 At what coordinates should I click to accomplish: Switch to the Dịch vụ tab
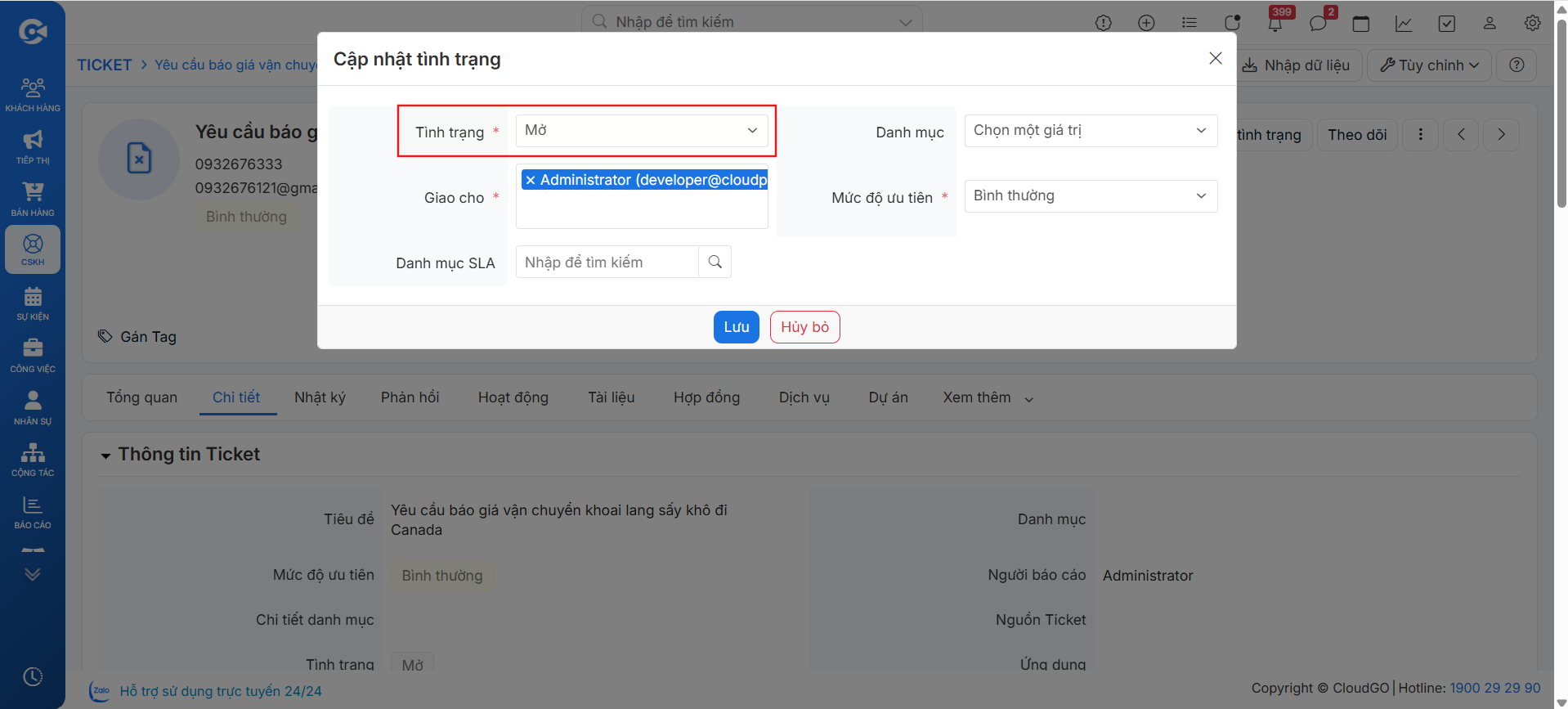(804, 397)
